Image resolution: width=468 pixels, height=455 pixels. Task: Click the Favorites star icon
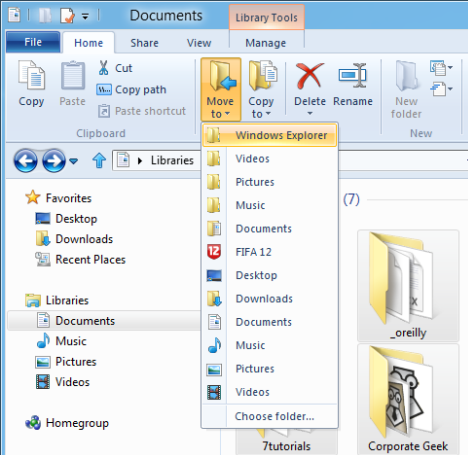33,197
